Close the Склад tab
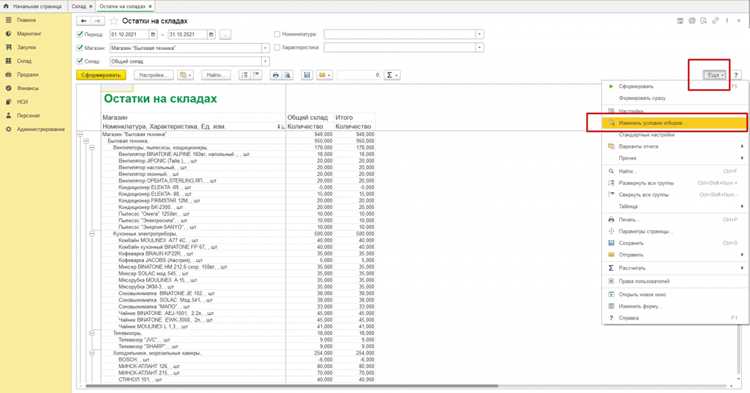Image resolution: width=750 pixels, height=393 pixels. click(91, 6)
